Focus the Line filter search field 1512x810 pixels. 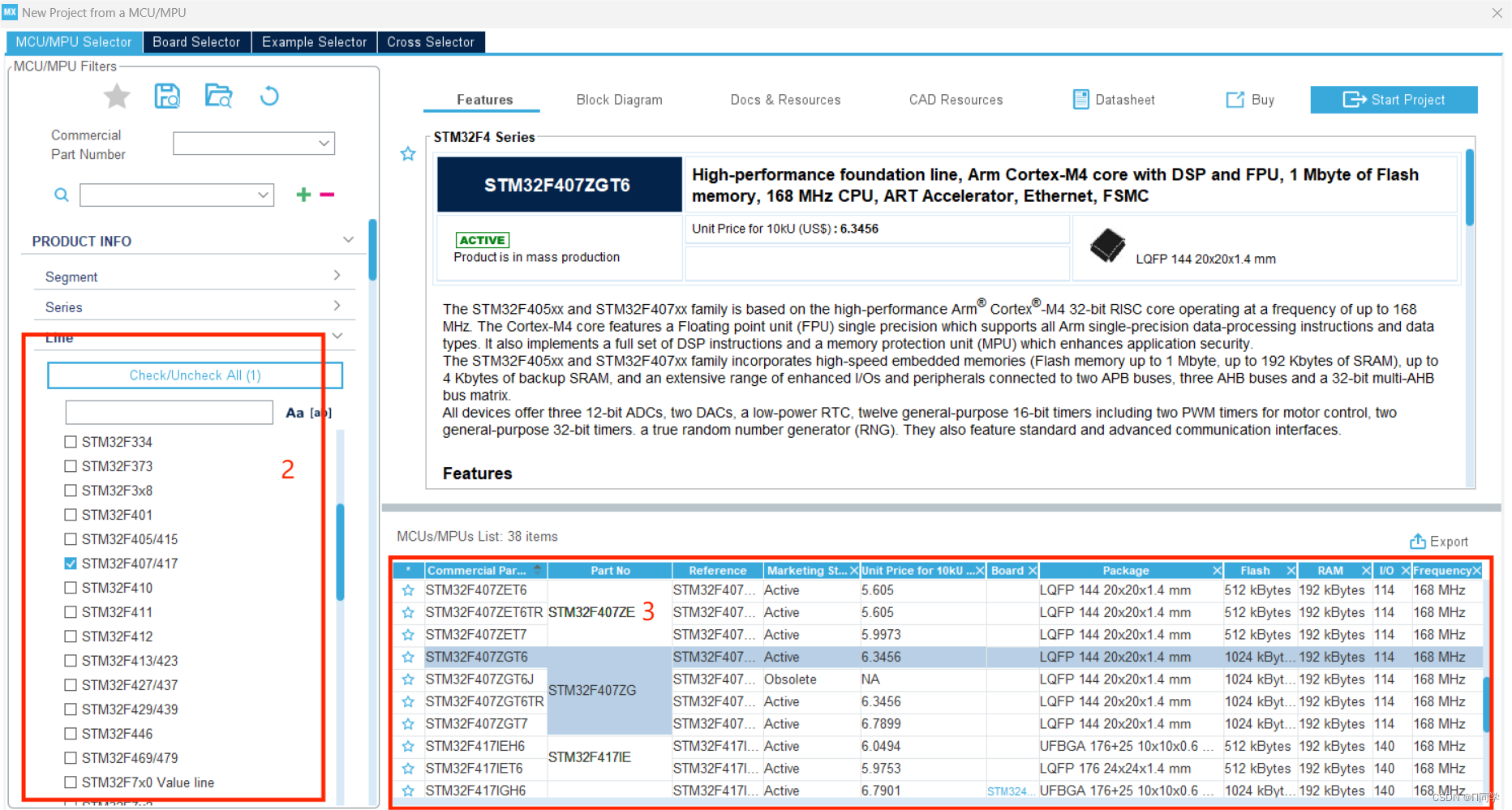coord(169,413)
